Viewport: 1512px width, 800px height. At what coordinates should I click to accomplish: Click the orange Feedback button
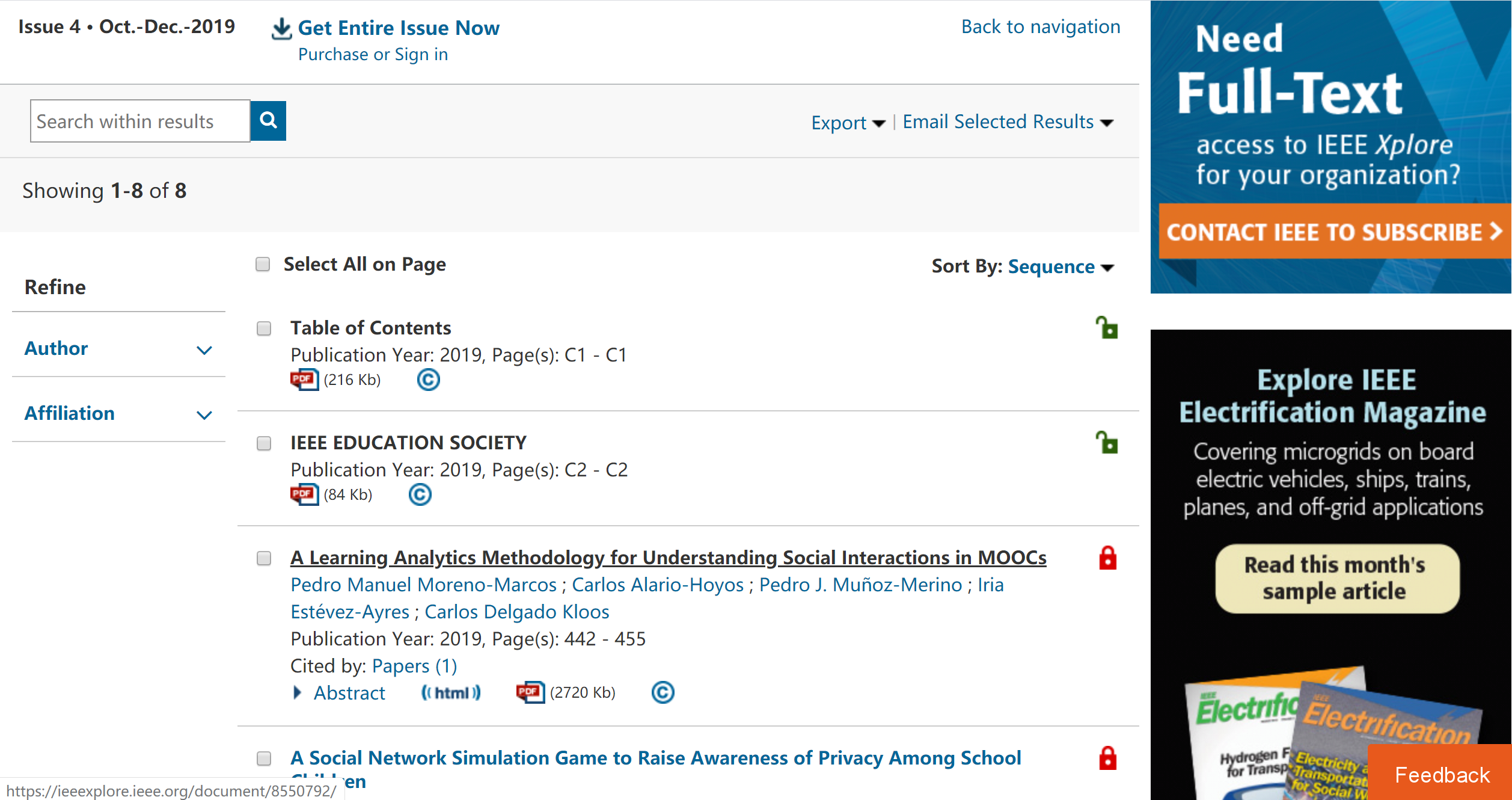click(x=1441, y=774)
